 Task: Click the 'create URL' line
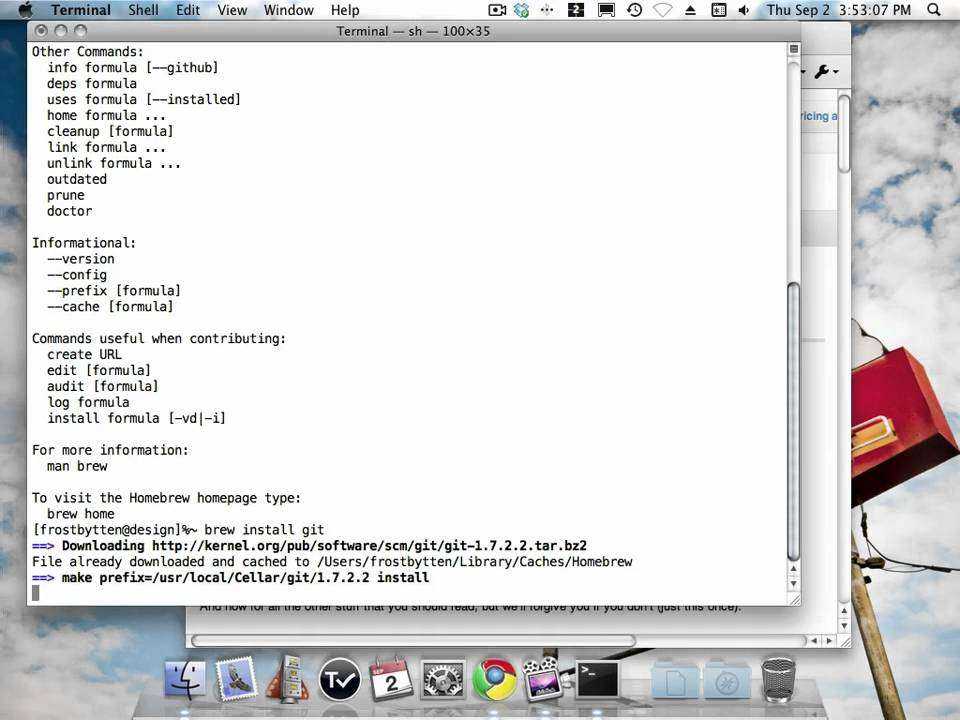84,354
